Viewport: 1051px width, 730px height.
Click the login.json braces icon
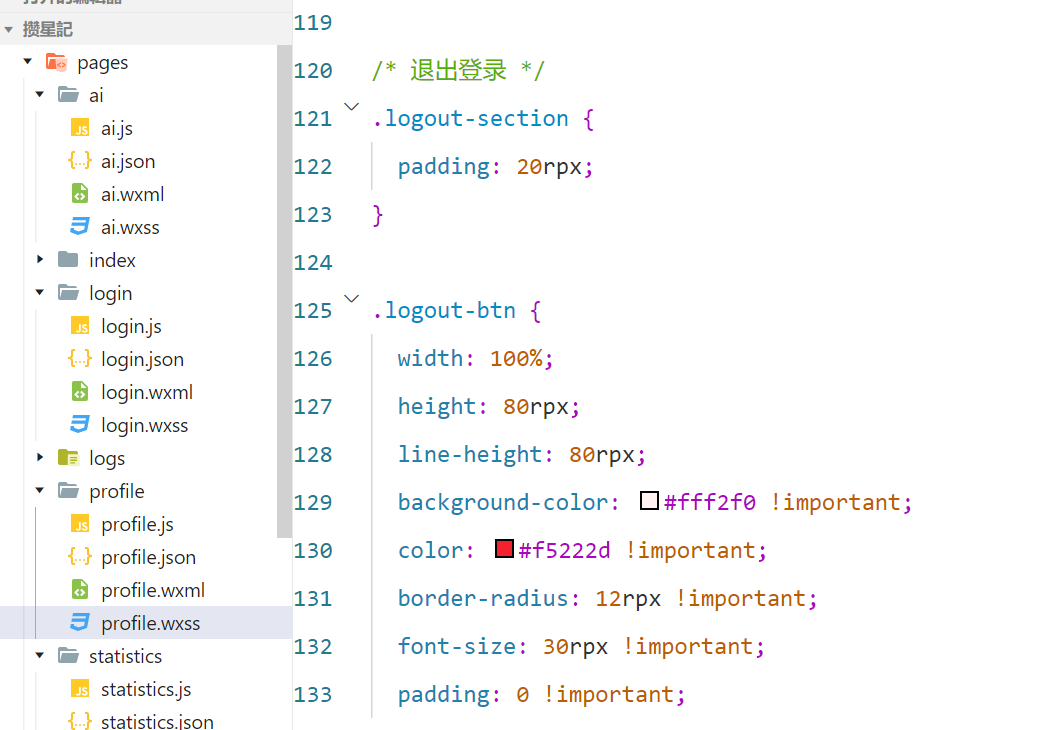click(x=80, y=359)
